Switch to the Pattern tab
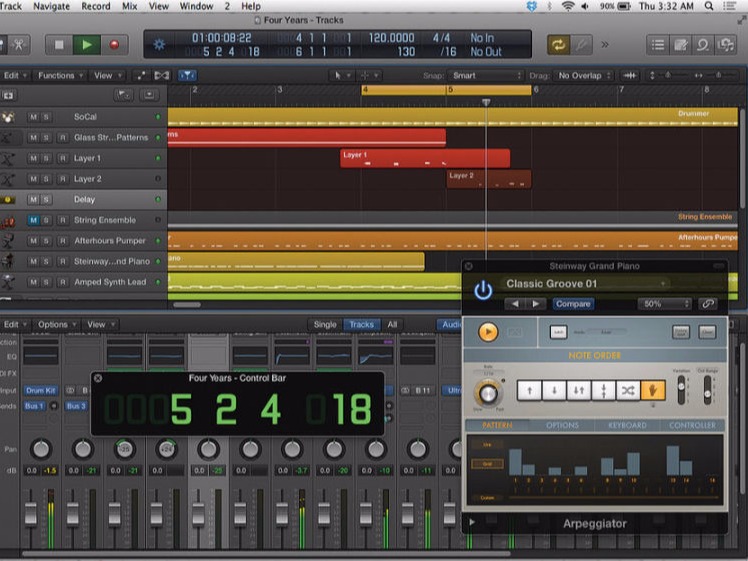This screenshot has width=748, height=561. click(x=497, y=425)
